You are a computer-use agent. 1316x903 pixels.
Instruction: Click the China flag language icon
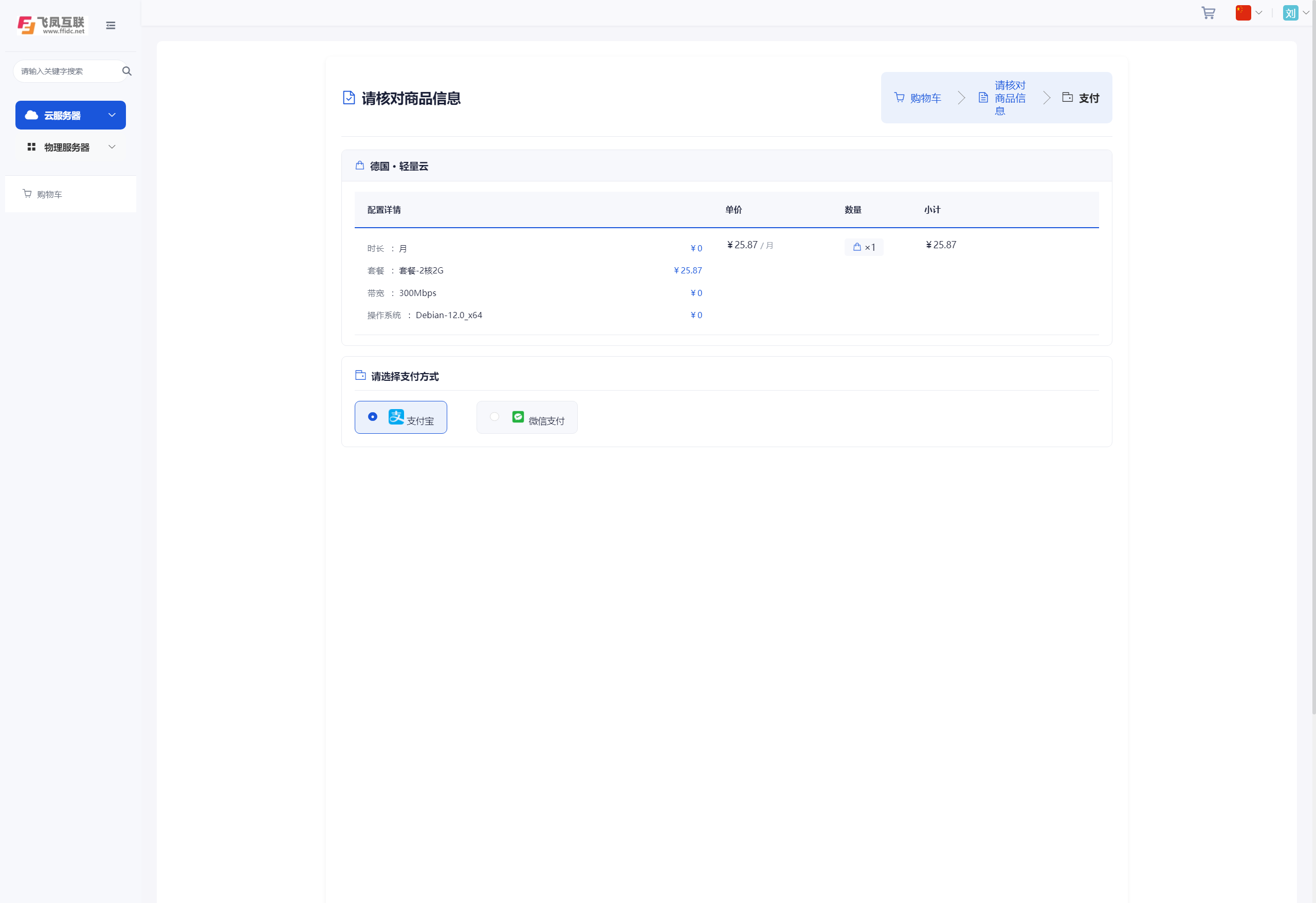pyautogui.click(x=1243, y=13)
